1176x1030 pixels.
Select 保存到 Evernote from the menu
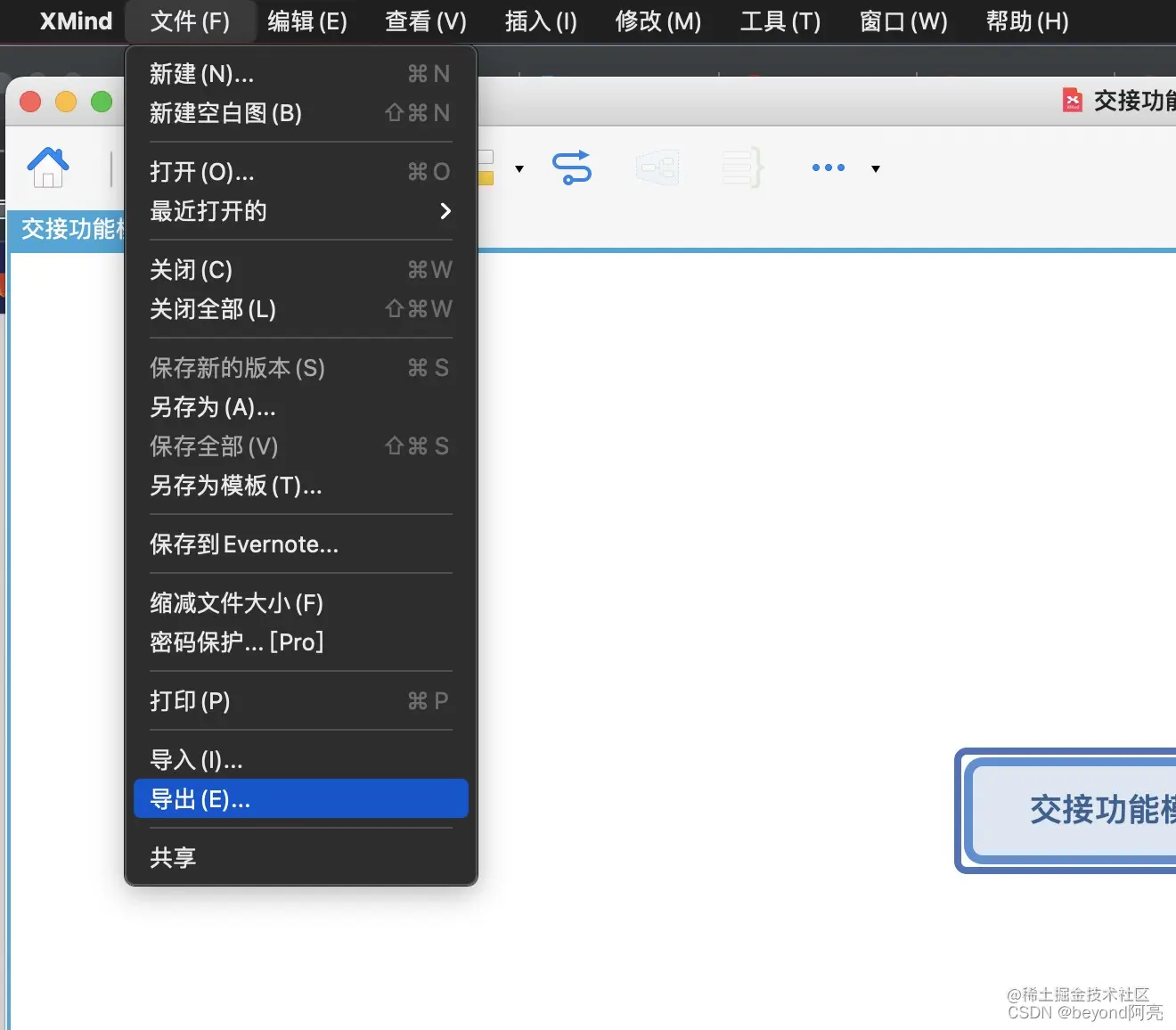pos(244,544)
